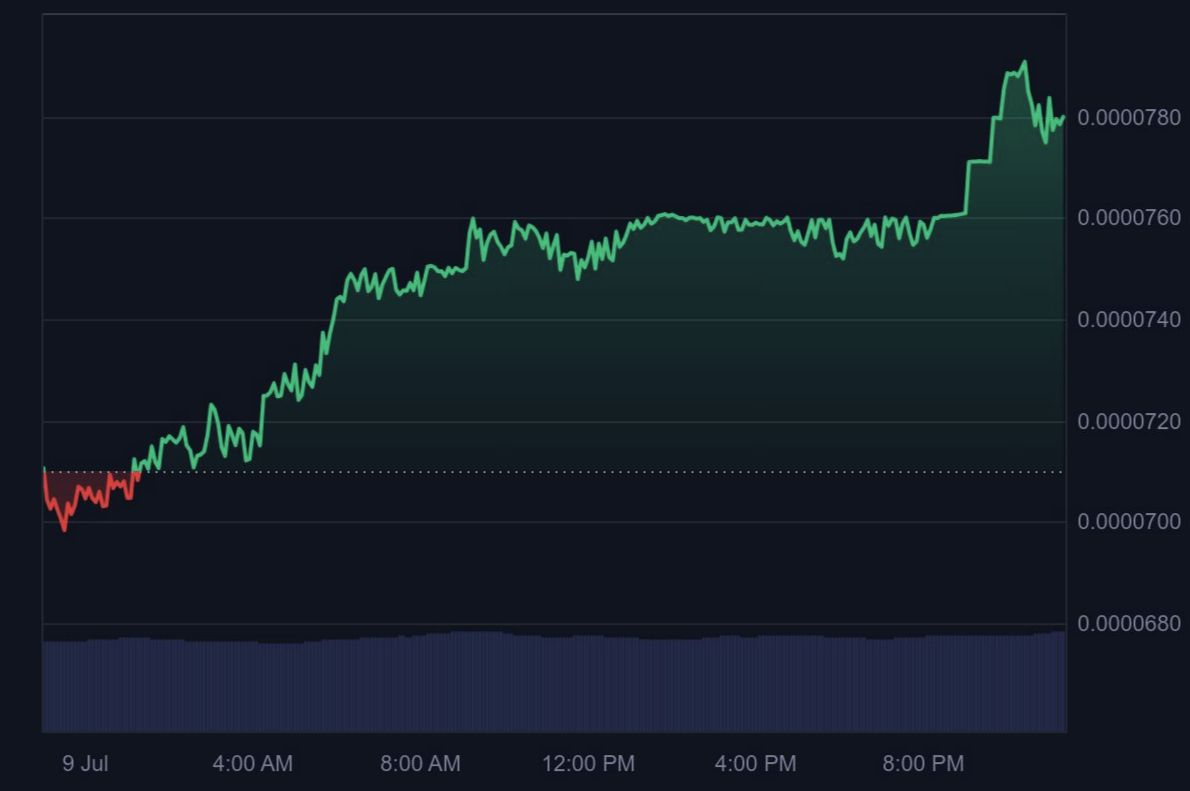Click the 0.0000680 price axis label
The width and height of the screenshot is (1190, 791).
(1129, 623)
